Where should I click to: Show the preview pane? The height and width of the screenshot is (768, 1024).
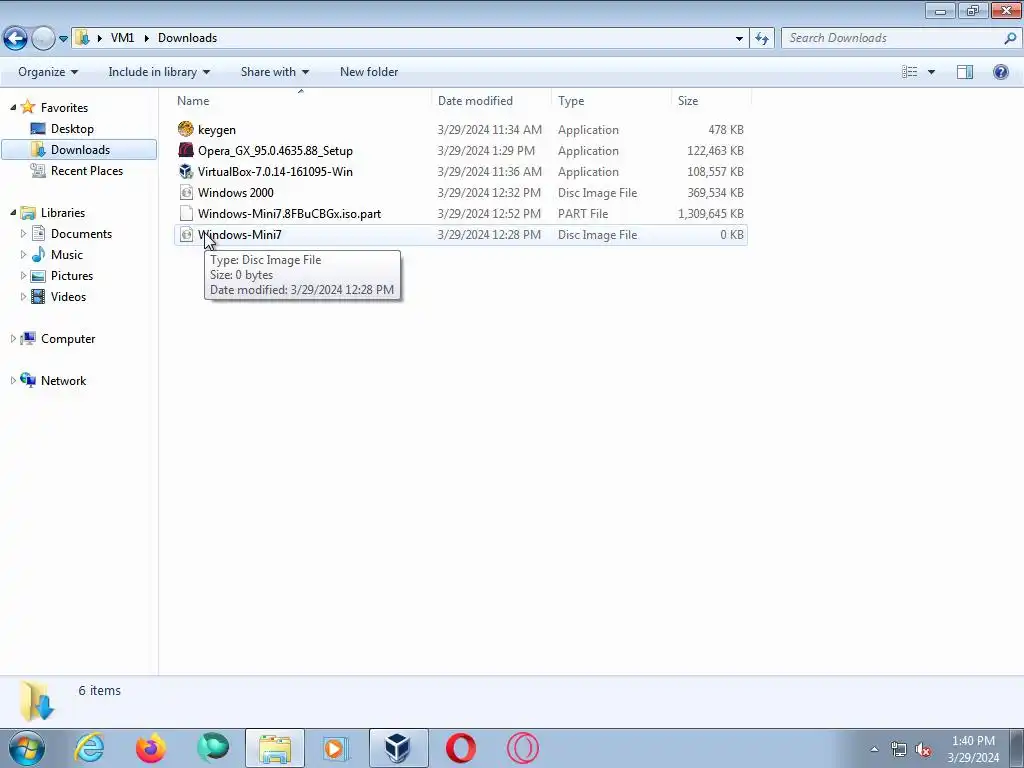click(x=965, y=72)
